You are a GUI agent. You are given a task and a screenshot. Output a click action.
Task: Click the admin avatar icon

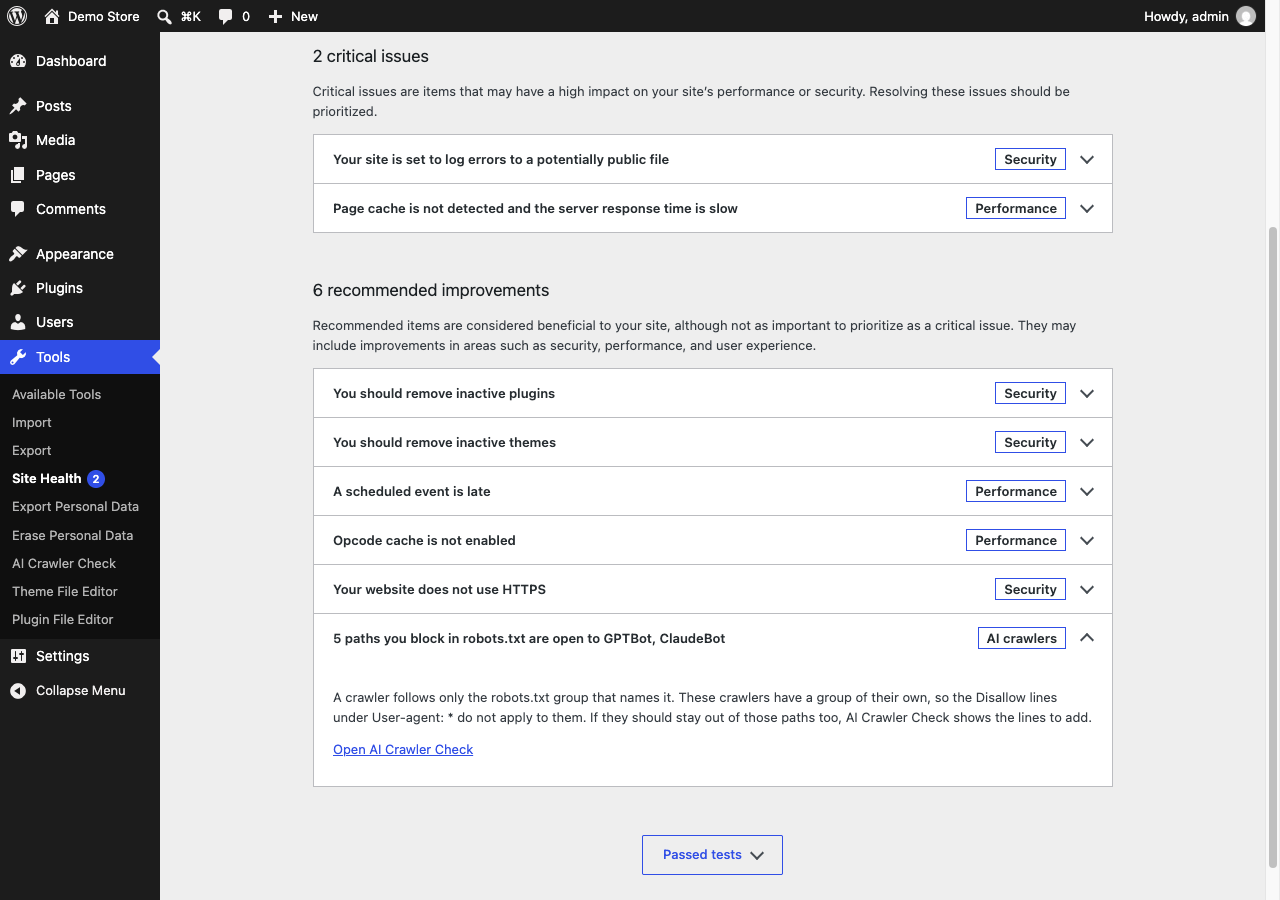coord(1246,16)
